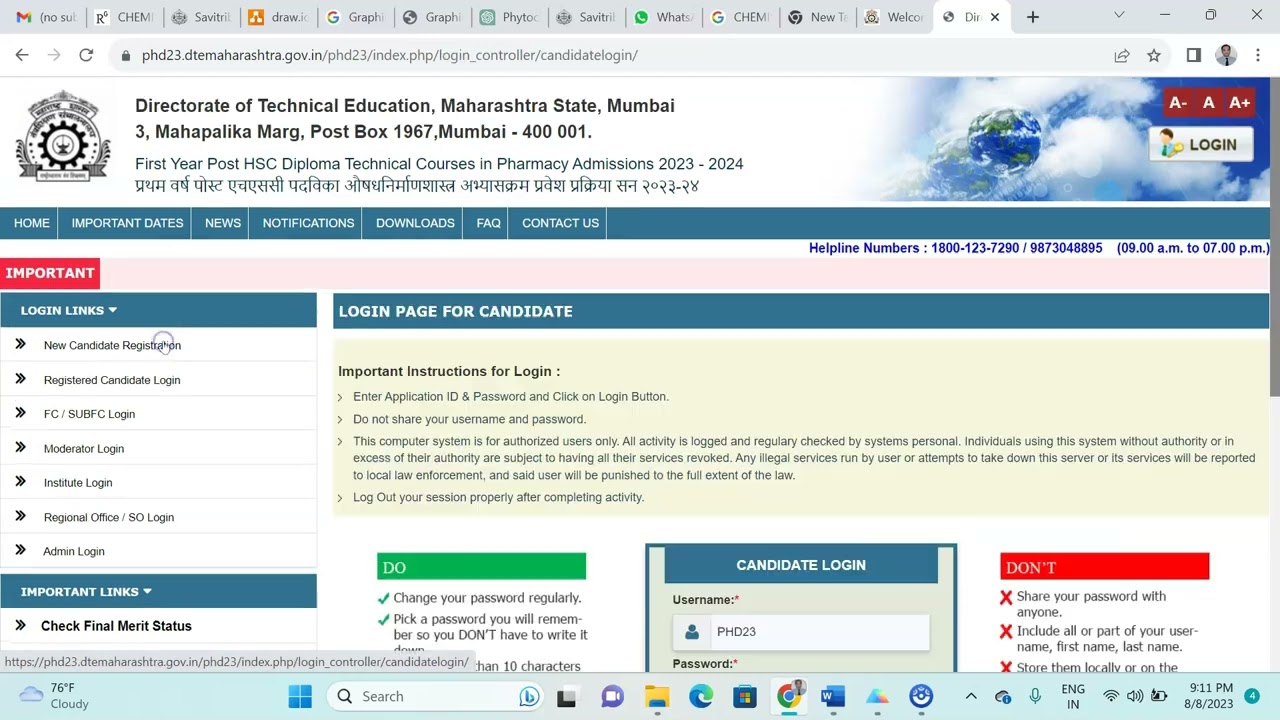This screenshot has width=1280, height=720.
Task: Increase font size with A+ button
Action: pyautogui.click(x=1239, y=102)
